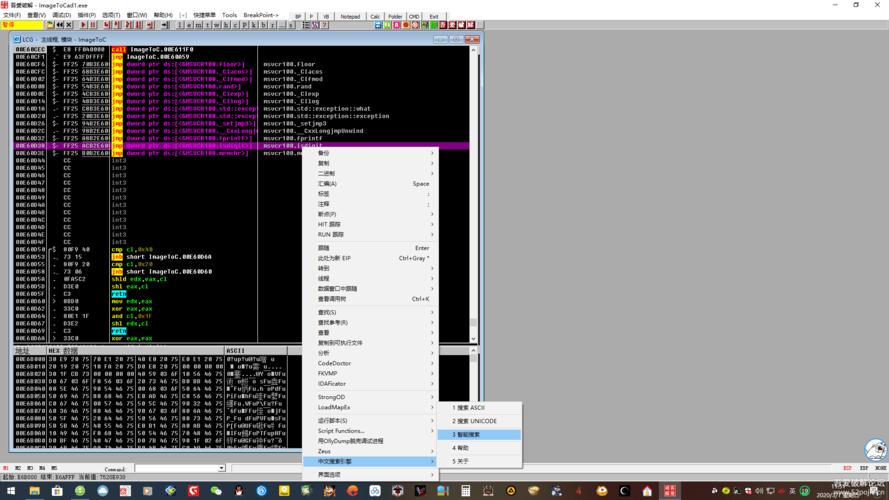The height and width of the screenshot is (500, 889).
Task: Click the restart program rewind icon
Action: point(60,25)
